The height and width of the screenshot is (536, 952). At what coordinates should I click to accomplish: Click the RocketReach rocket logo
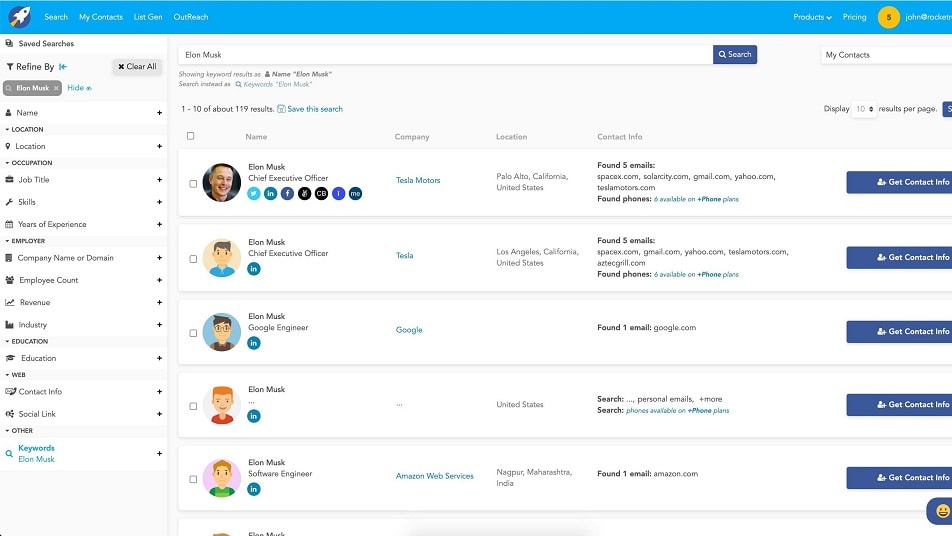(19, 16)
